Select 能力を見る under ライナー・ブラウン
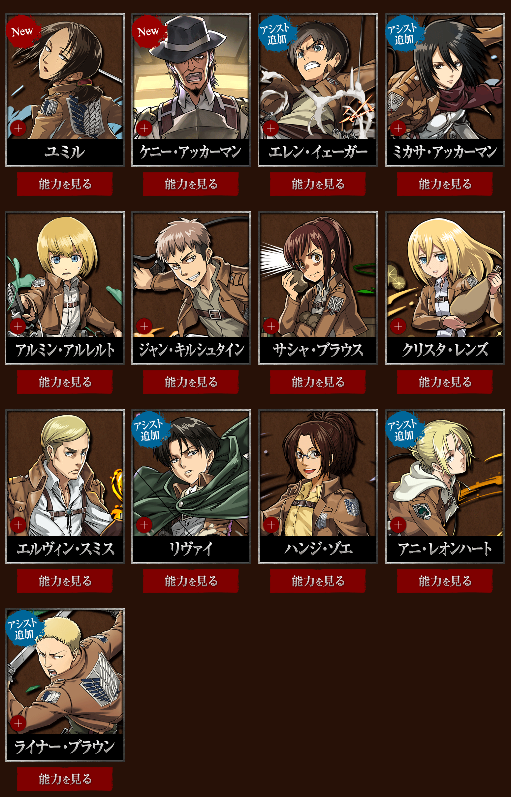The height and width of the screenshot is (797, 511). 65,779
